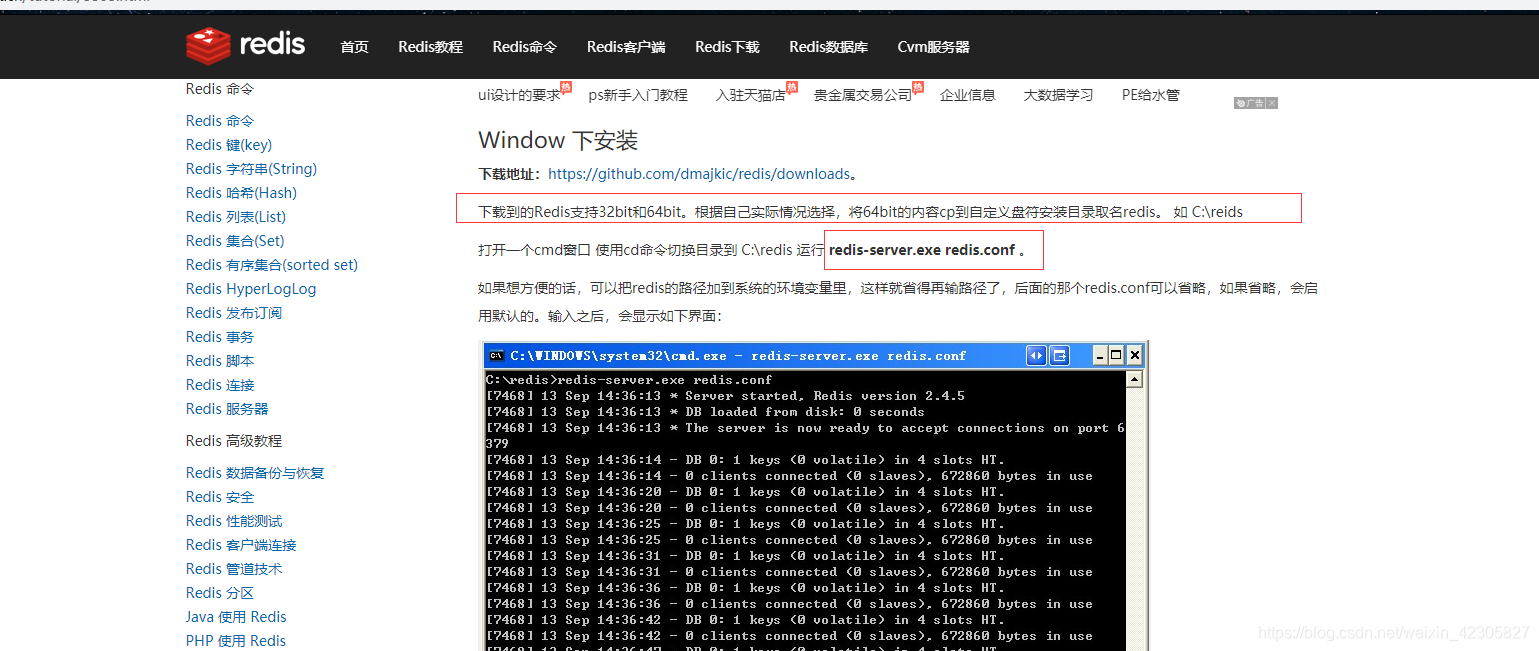Open Cvm服务器 navigation item
This screenshot has height=651, width=1539.
click(933, 47)
